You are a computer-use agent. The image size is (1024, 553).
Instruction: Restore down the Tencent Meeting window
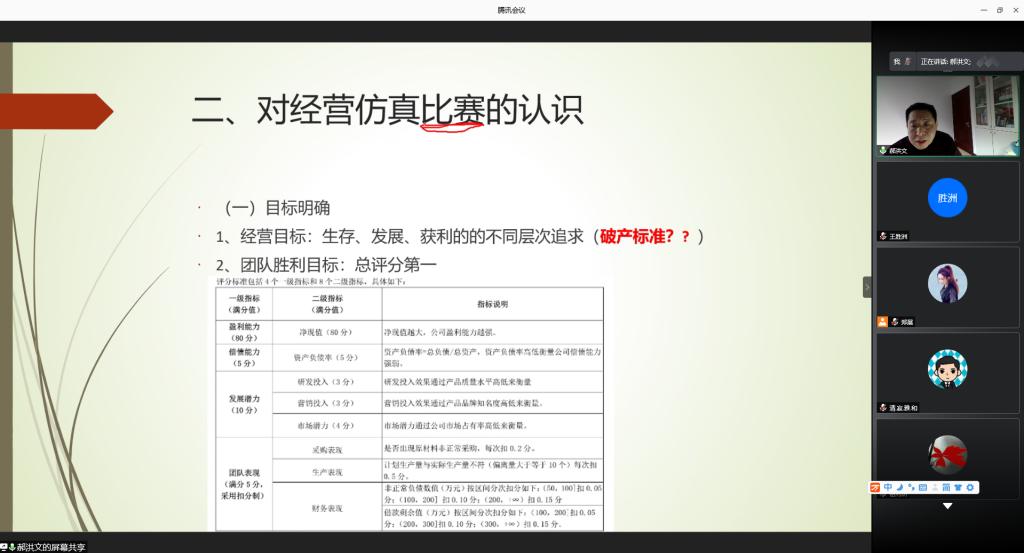pyautogui.click(x=999, y=9)
